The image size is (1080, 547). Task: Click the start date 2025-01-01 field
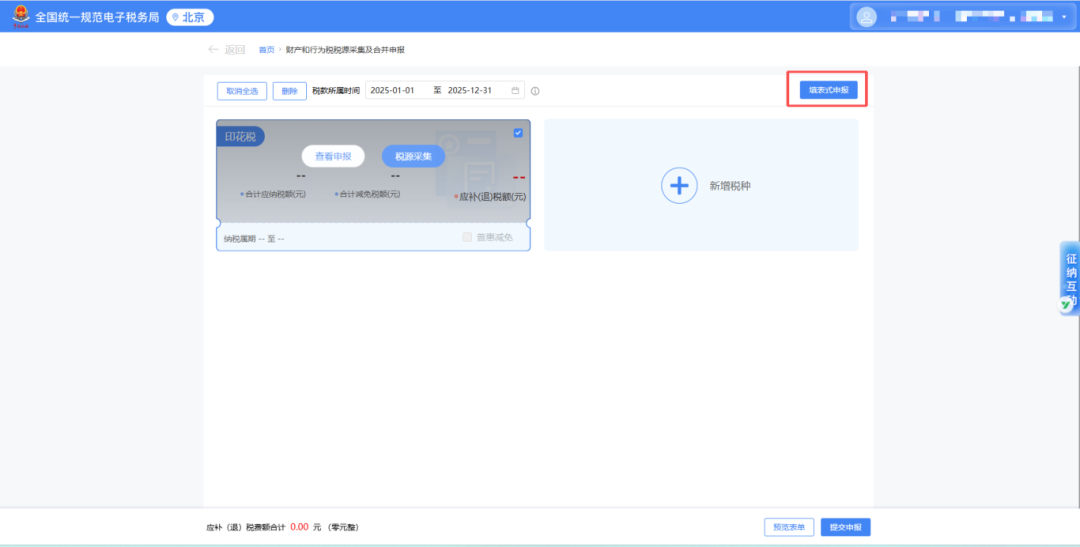(393, 91)
